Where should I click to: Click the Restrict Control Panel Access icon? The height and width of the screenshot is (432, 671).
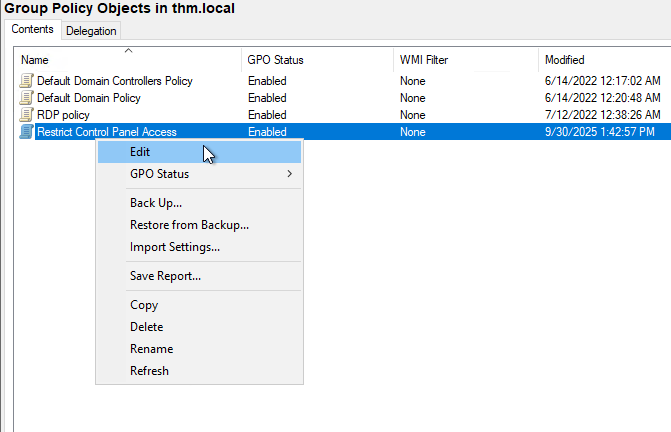click(27, 132)
